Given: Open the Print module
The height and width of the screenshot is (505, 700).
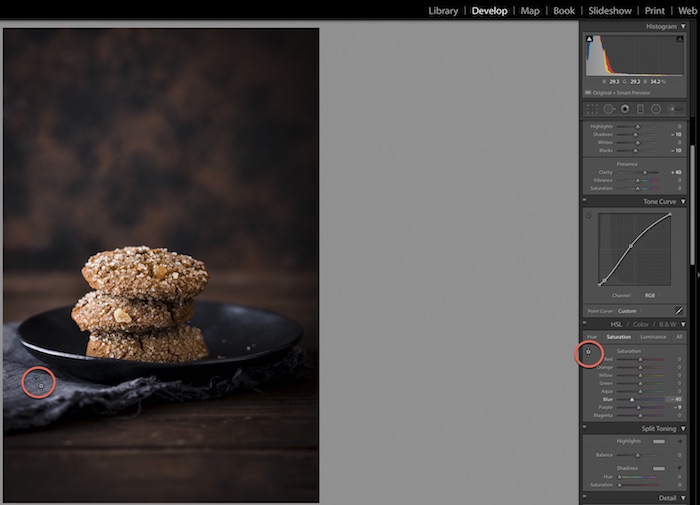Looking at the screenshot, I should click(654, 11).
